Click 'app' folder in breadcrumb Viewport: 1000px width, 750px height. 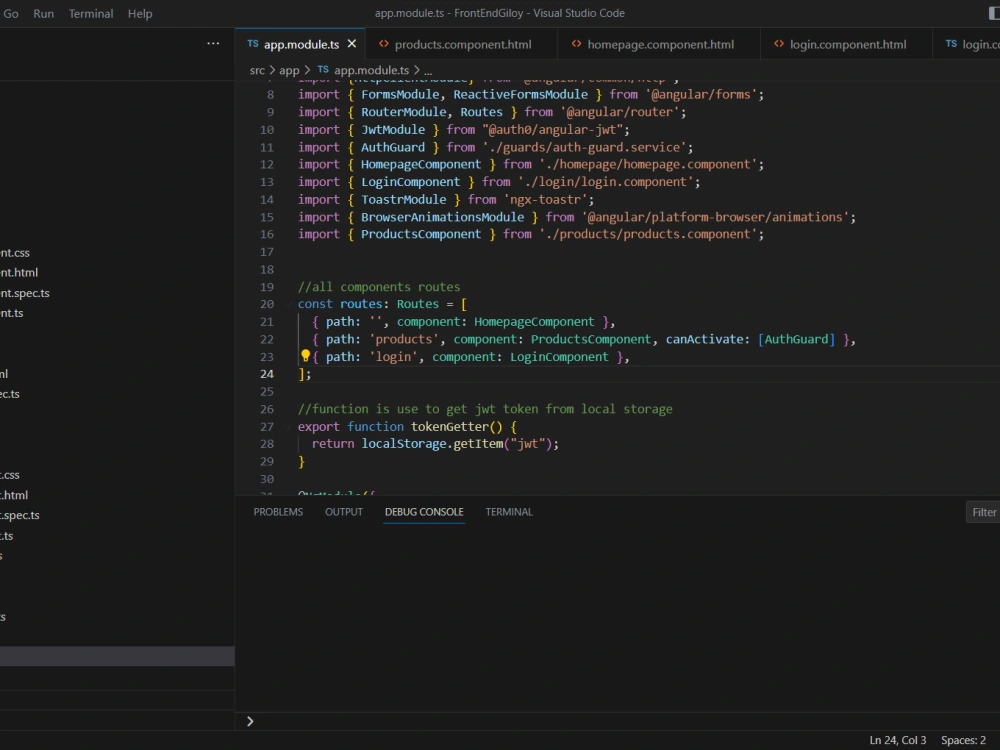pos(289,70)
